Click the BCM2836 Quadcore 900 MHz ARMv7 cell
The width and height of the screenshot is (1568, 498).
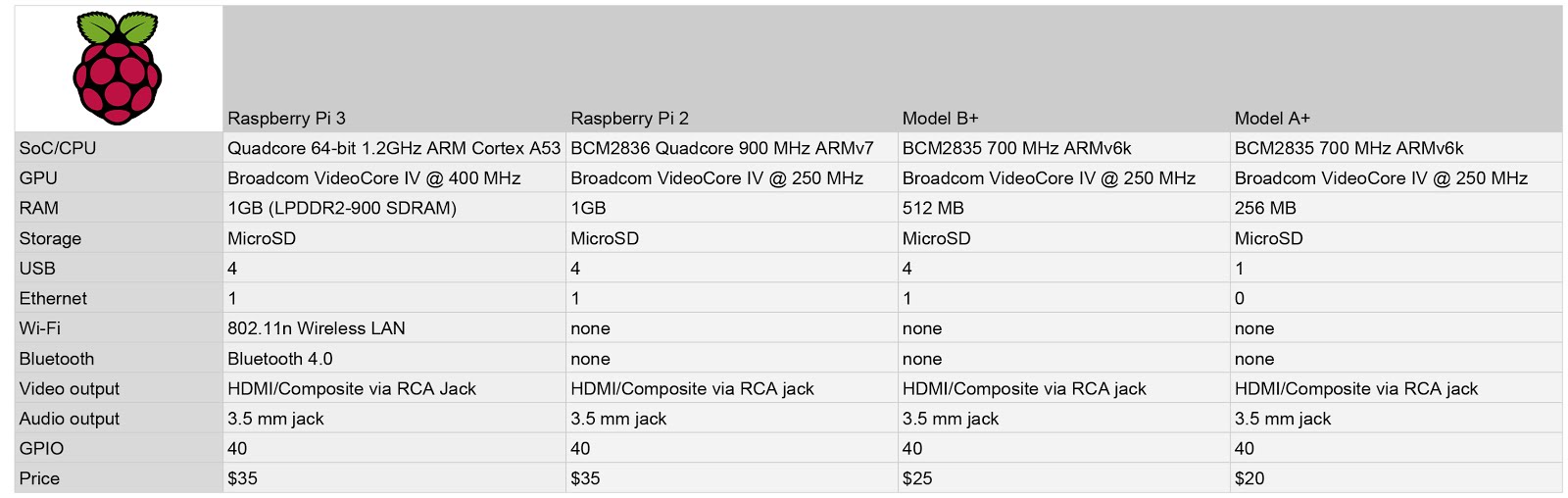pos(721,148)
